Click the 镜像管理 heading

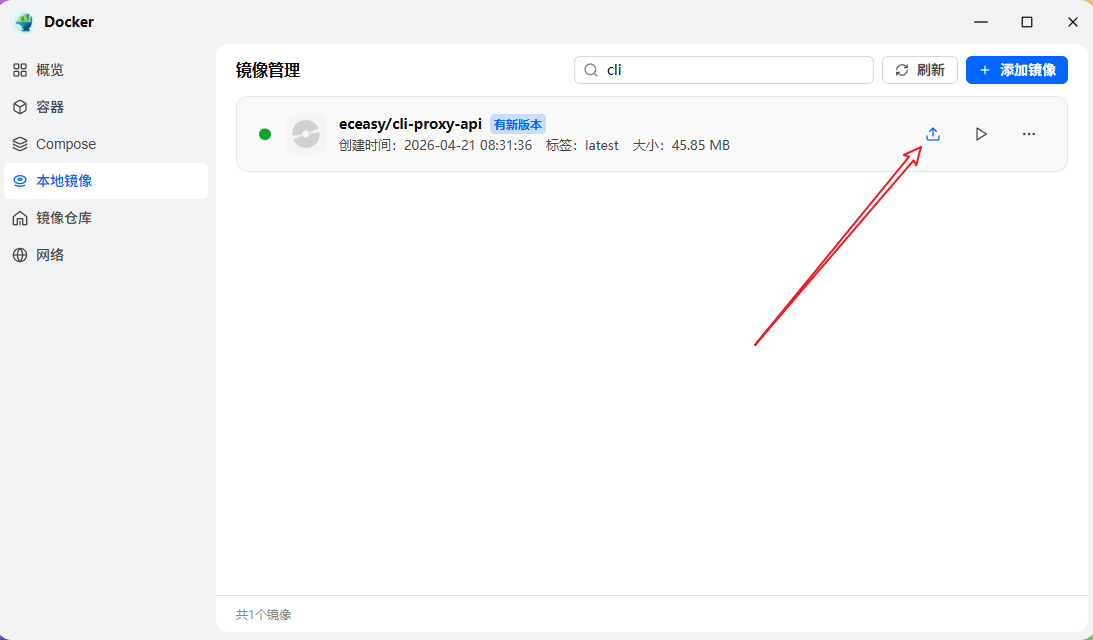click(x=268, y=70)
